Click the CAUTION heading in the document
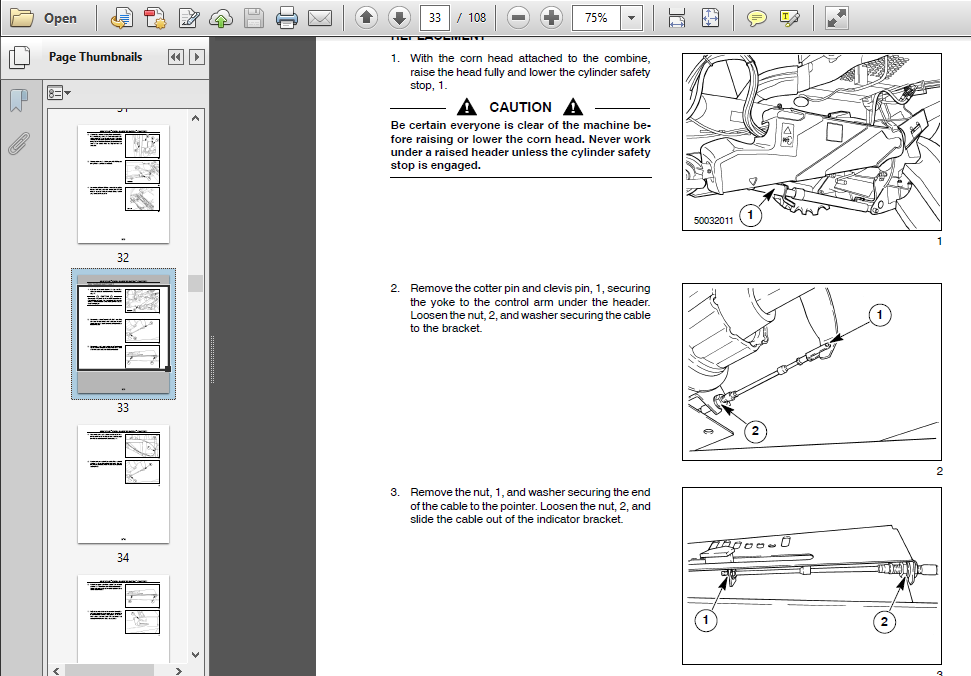The width and height of the screenshot is (971, 676). [x=520, y=107]
